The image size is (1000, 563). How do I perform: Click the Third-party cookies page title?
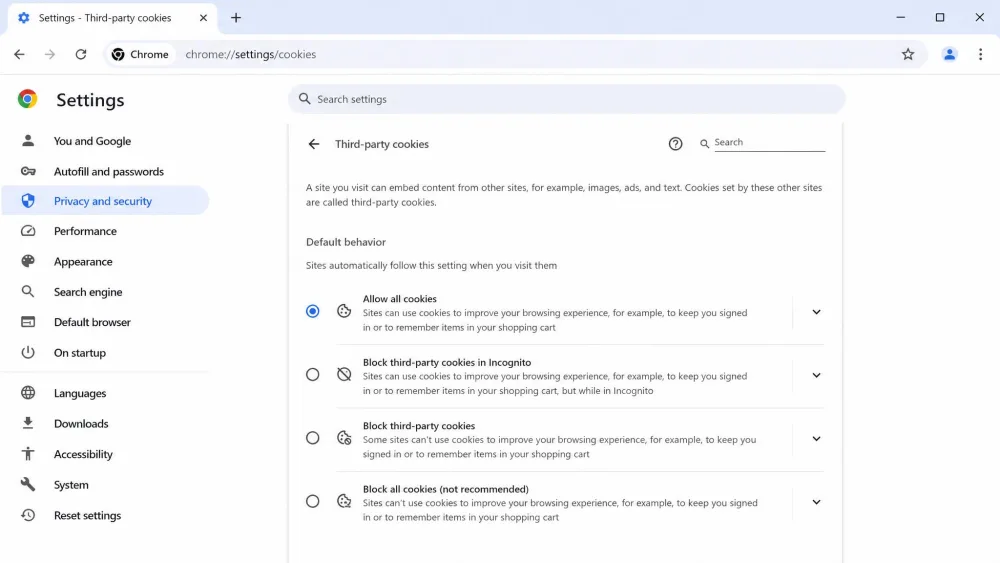381,144
